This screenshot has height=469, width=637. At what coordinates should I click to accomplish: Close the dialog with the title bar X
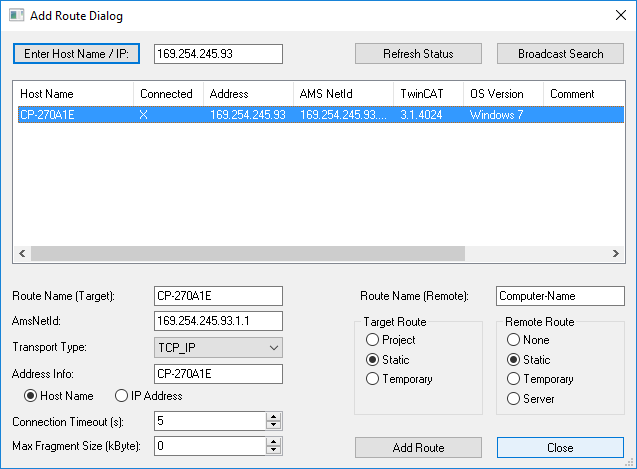pos(620,15)
